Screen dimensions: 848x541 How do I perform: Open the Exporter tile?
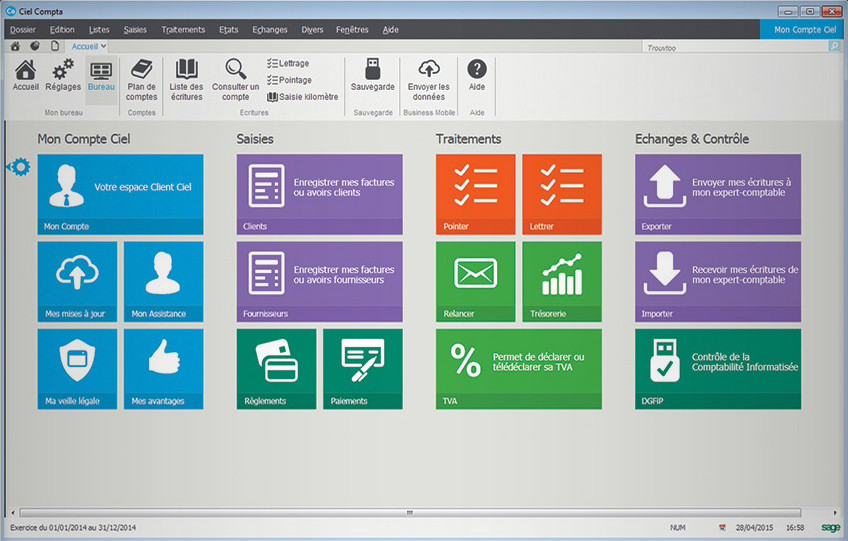coord(718,194)
